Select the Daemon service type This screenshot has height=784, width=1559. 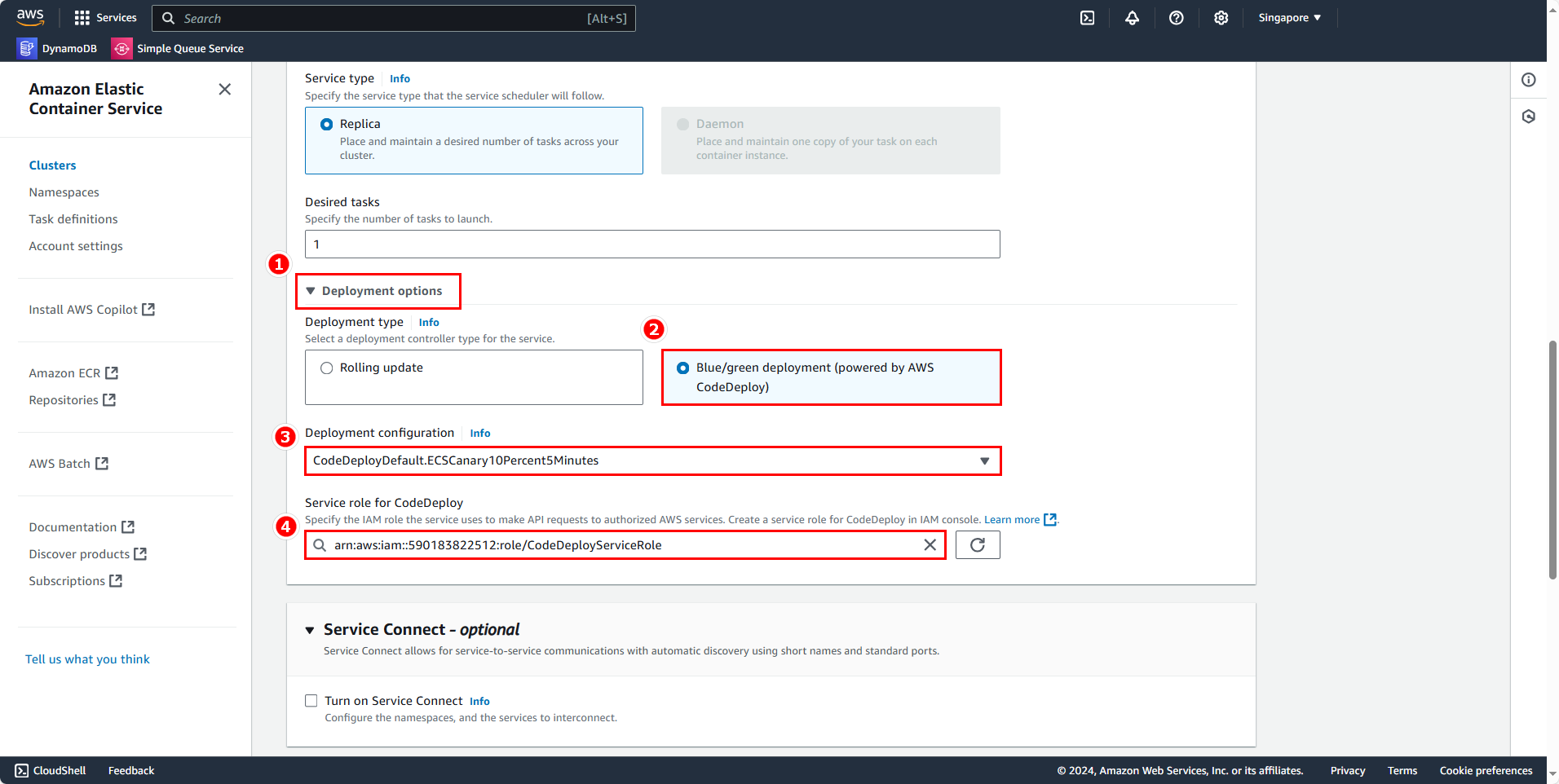click(830, 140)
